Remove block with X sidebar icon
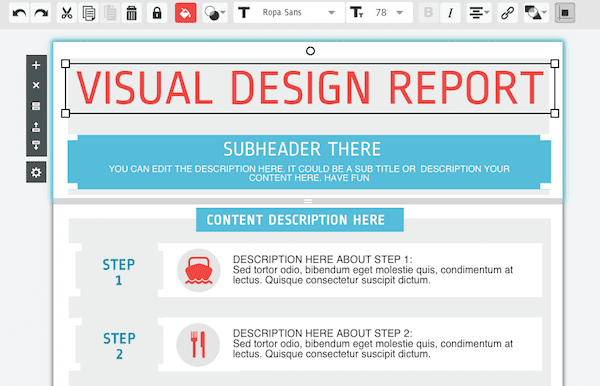Screen dimensions: 600x386 (x=36, y=85)
